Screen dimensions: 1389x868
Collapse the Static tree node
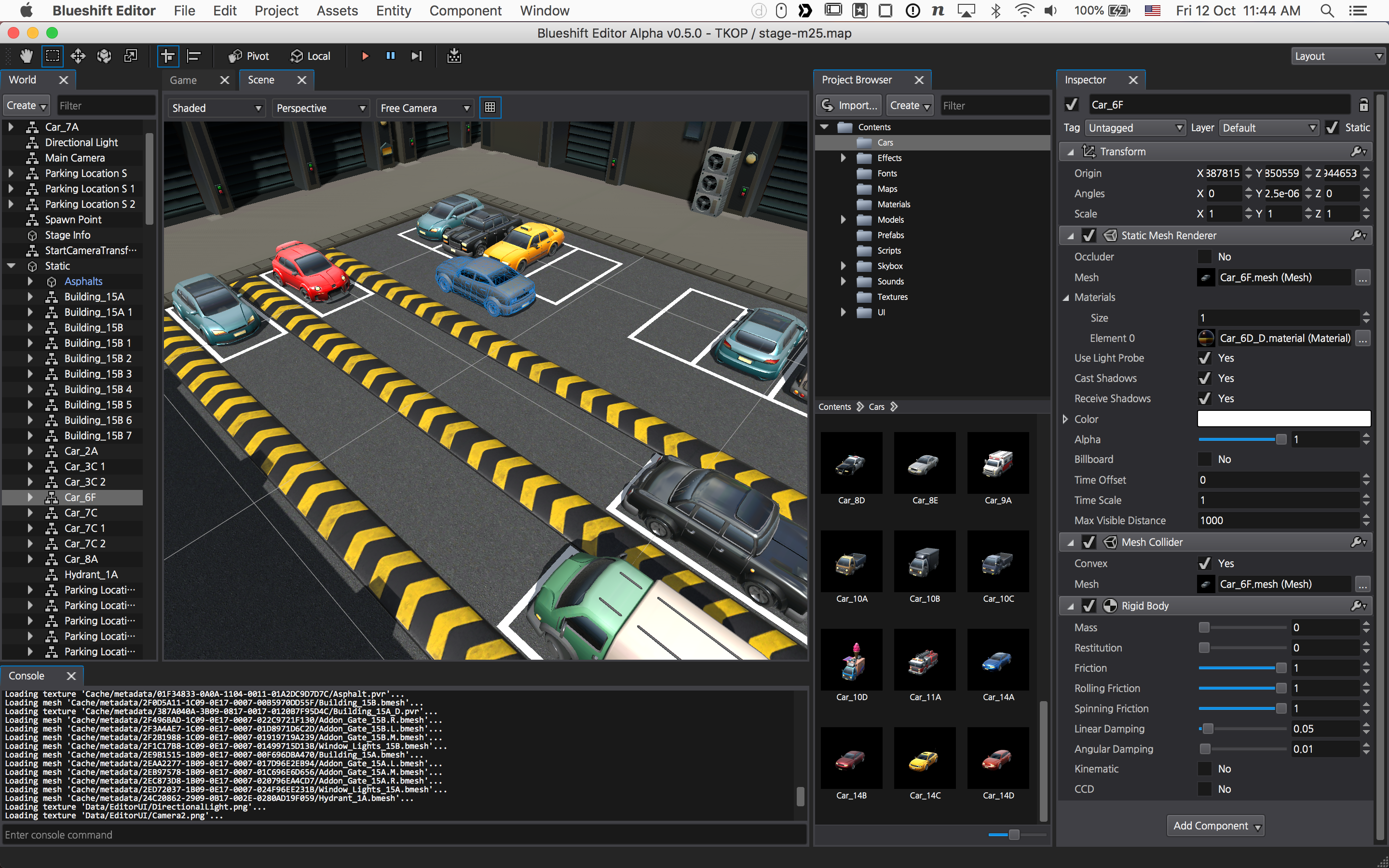click(12, 266)
